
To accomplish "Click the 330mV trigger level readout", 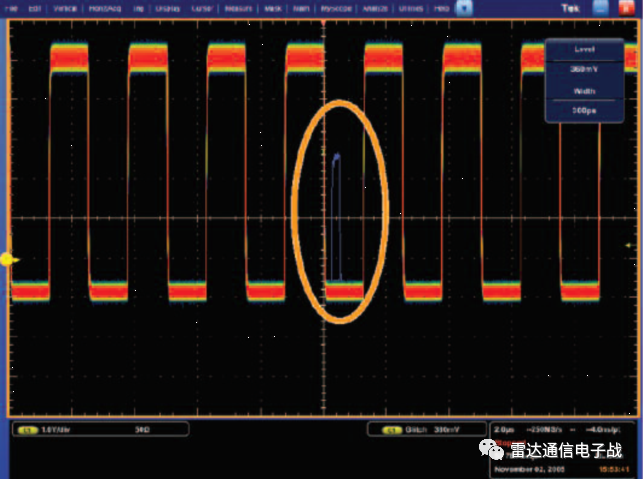I will coord(447,430).
